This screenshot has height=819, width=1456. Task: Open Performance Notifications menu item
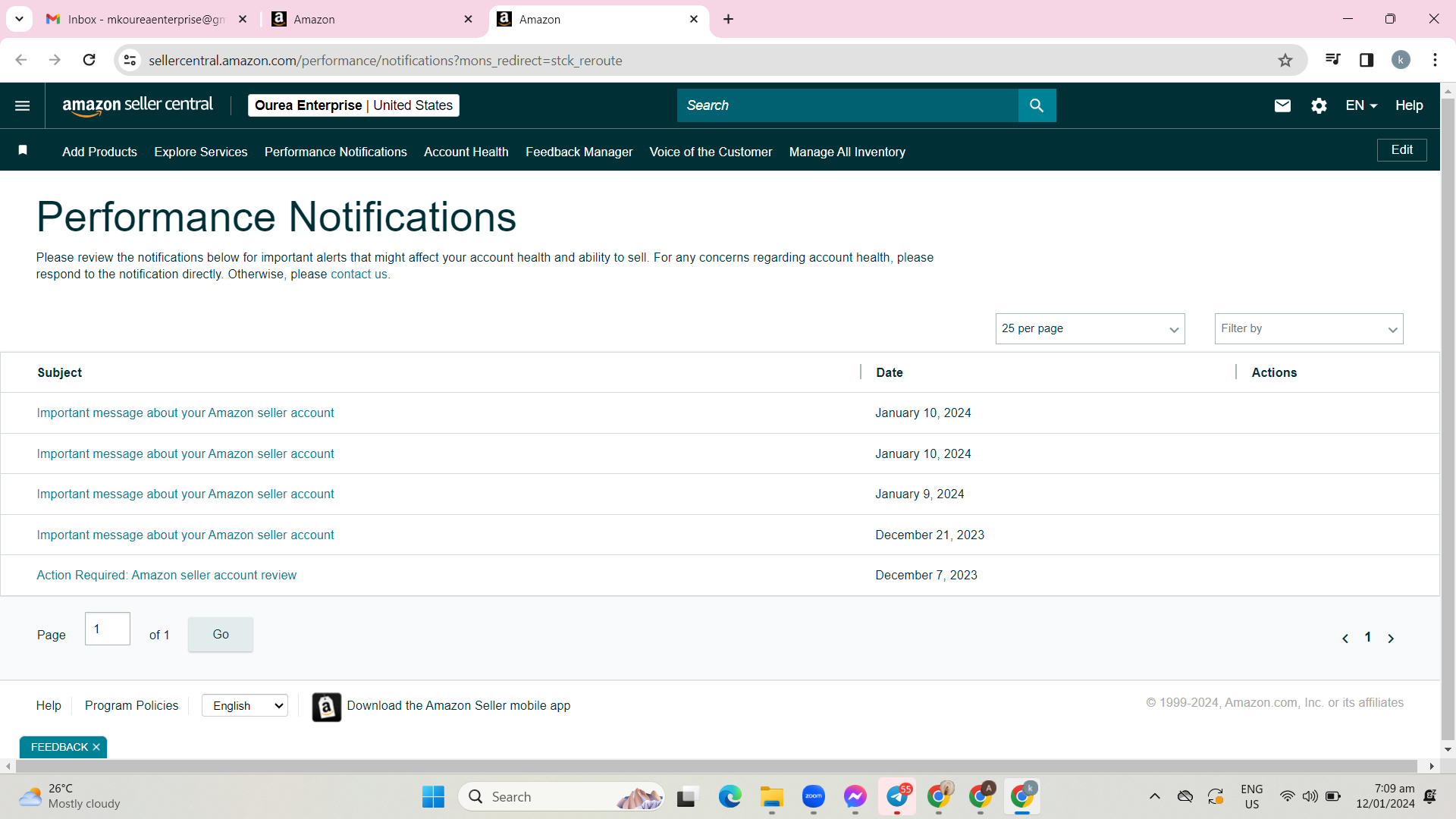click(336, 152)
